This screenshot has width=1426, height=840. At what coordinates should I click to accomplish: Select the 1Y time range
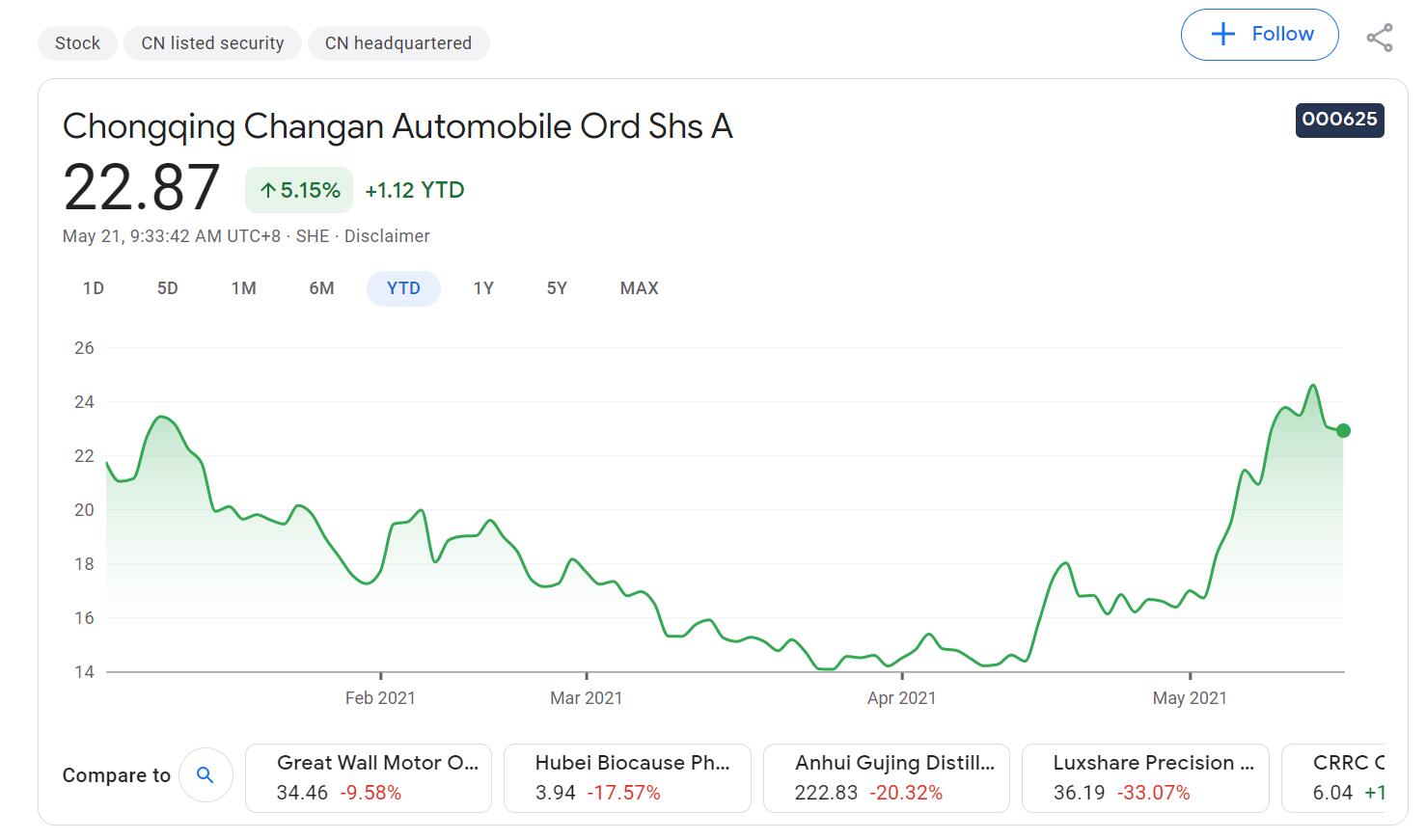click(483, 287)
